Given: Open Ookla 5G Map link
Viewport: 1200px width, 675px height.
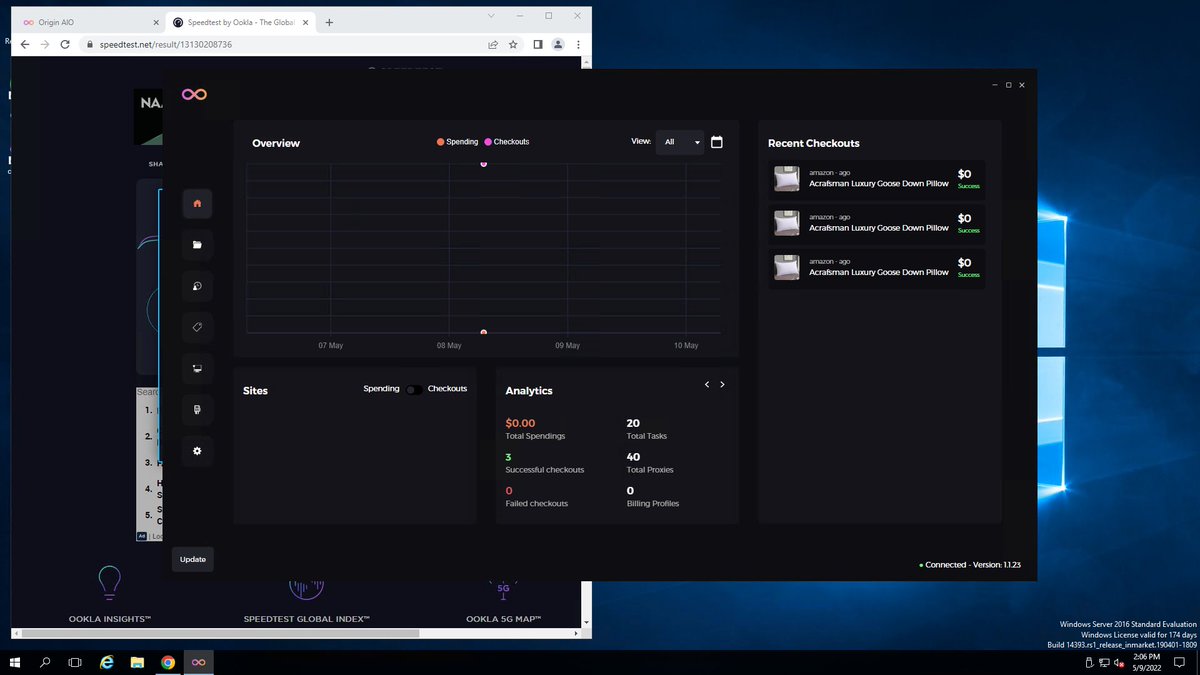Looking at the screenshot, I should click(x=504, y=619).
